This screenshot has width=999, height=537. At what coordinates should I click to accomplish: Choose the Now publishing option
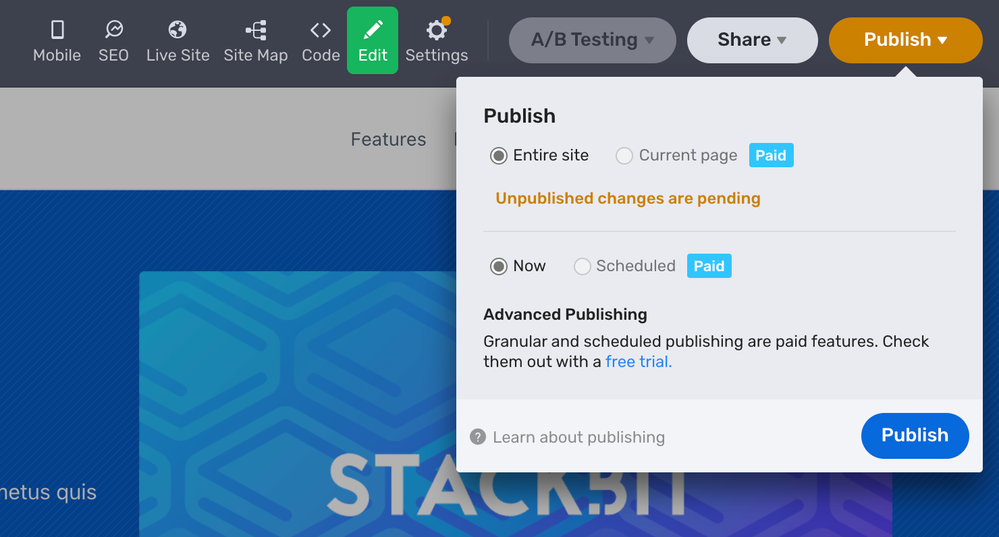tap(499, 266)
